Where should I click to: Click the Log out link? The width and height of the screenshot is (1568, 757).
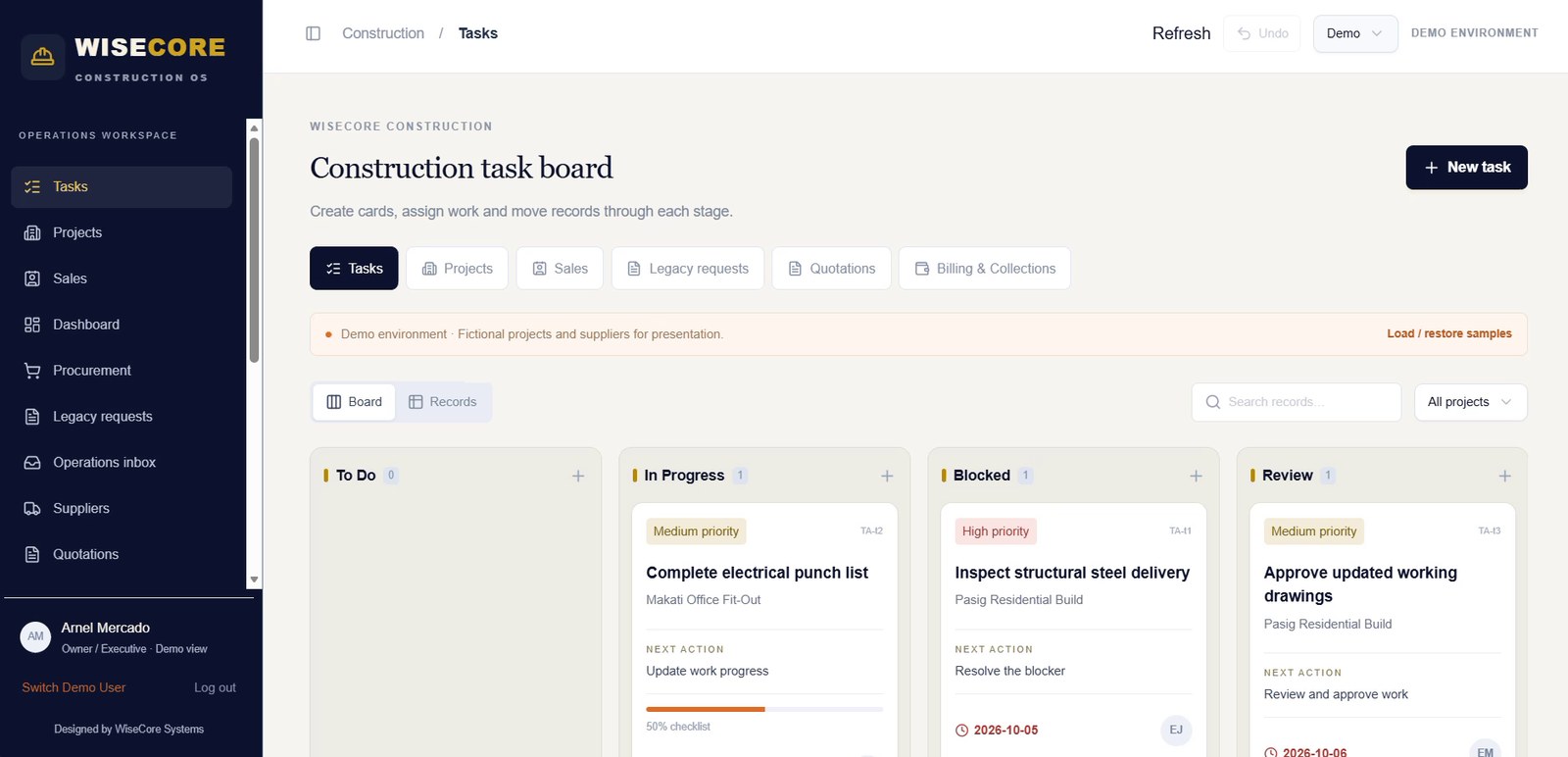tap(215, 687)
